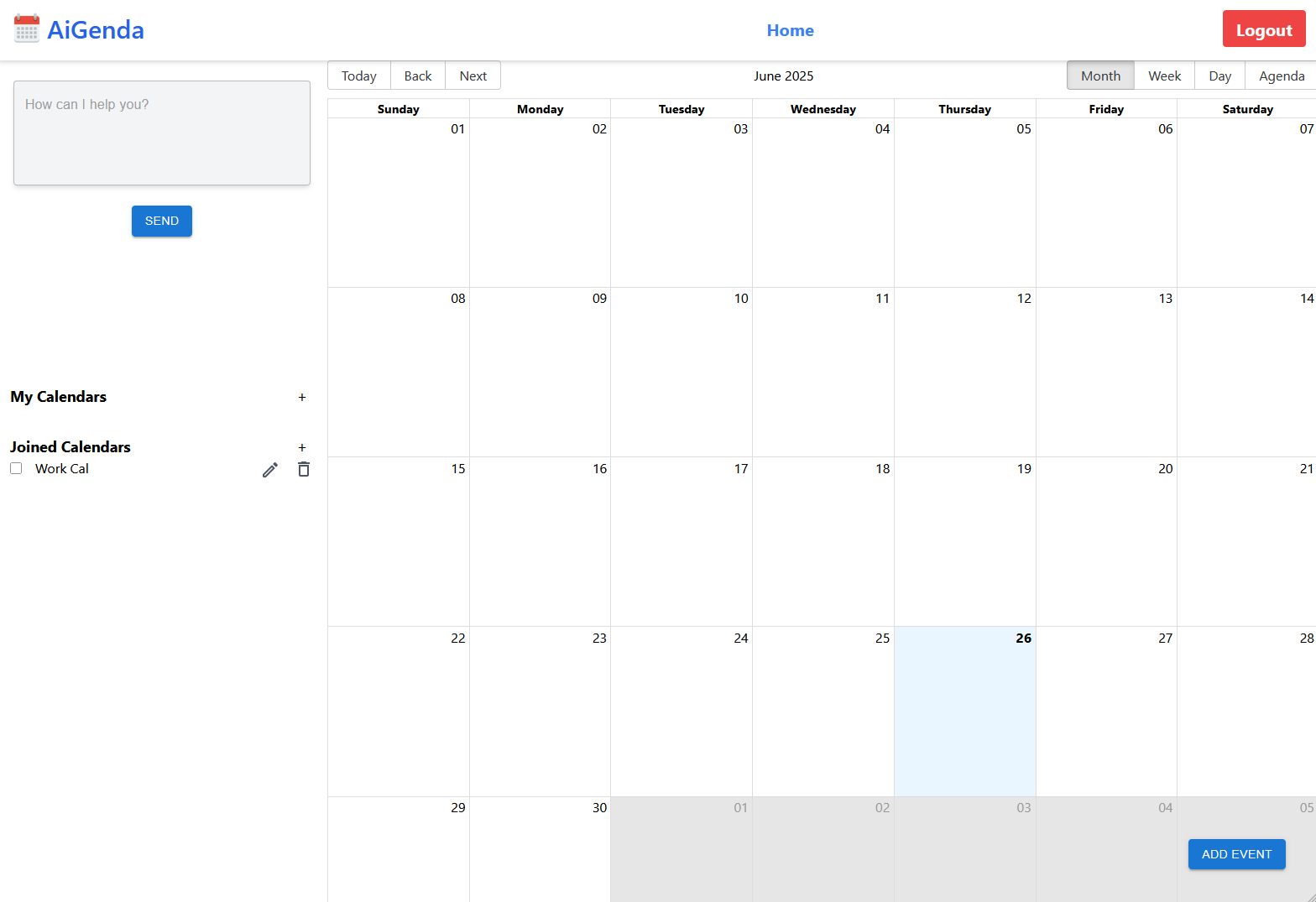Viewport: 1316px width, 902px height.
Task: Click the AiGenda calendar logo icon
Action: 27,29
